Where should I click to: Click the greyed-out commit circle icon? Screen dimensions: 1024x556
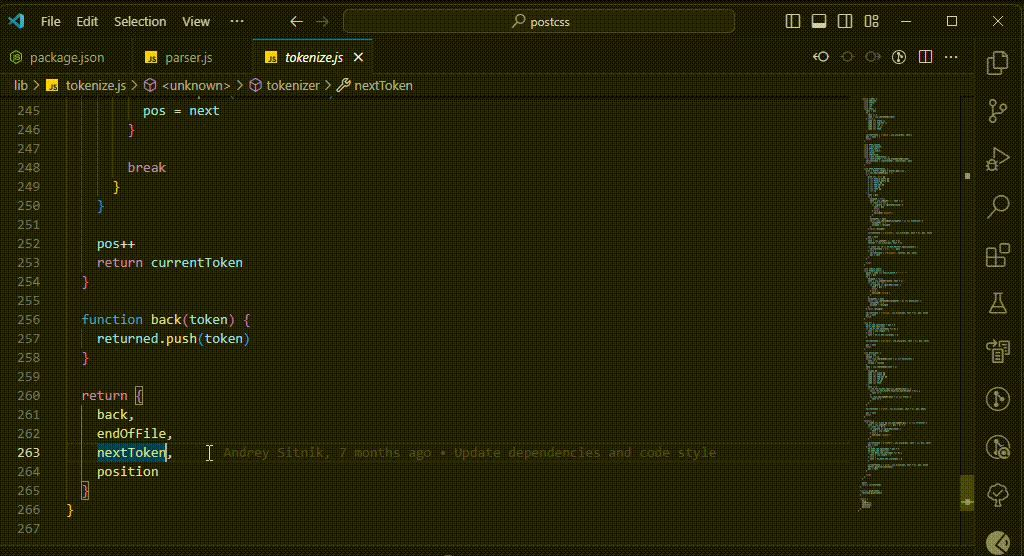(x=848, y=57)
